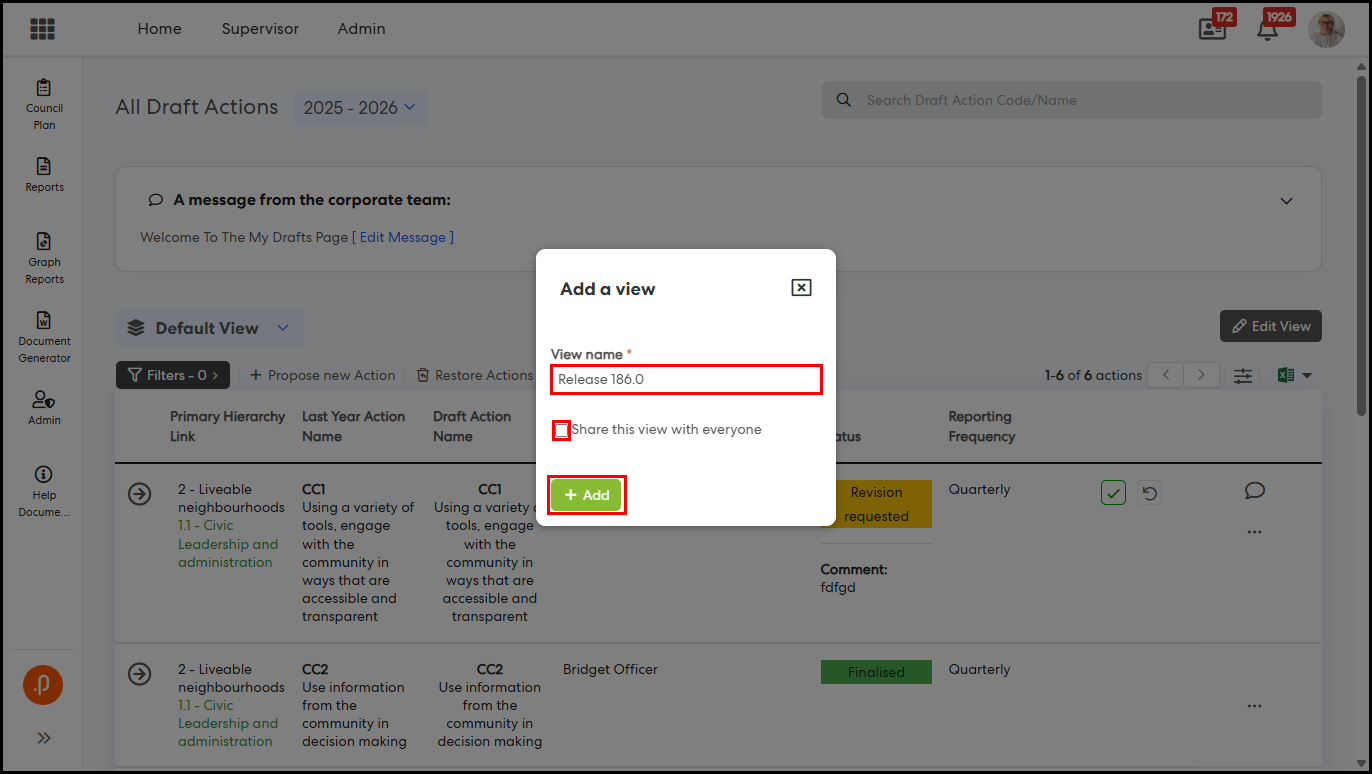Image resolution: width=1372 pixels, height=774 pixels.
Task: Open Document Generator from the sidebar
Action: click(44, 336)
